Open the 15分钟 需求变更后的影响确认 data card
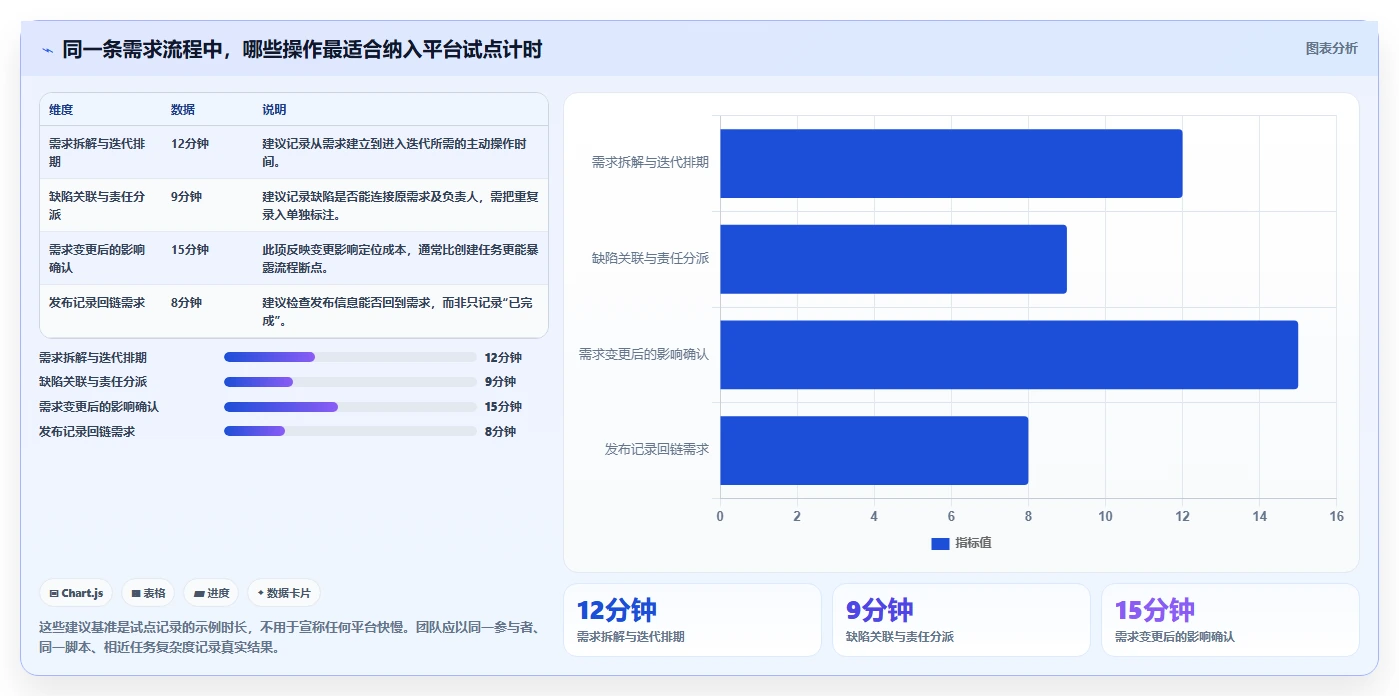Screen dimensions: 1399x696 [1230, 620]
